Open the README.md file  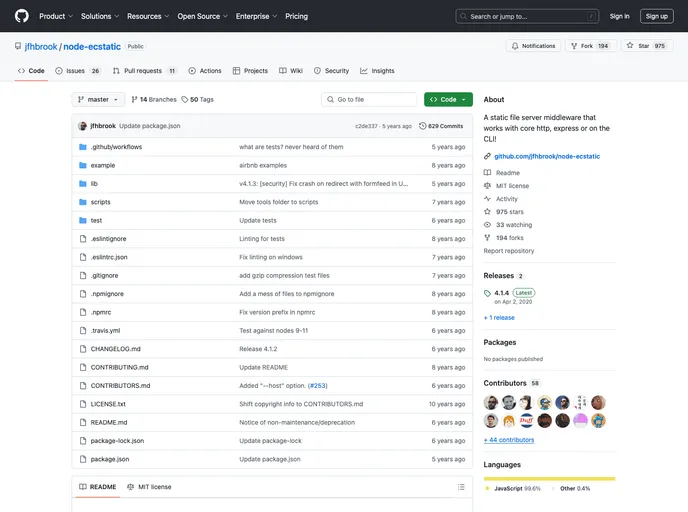coord(109,422)
